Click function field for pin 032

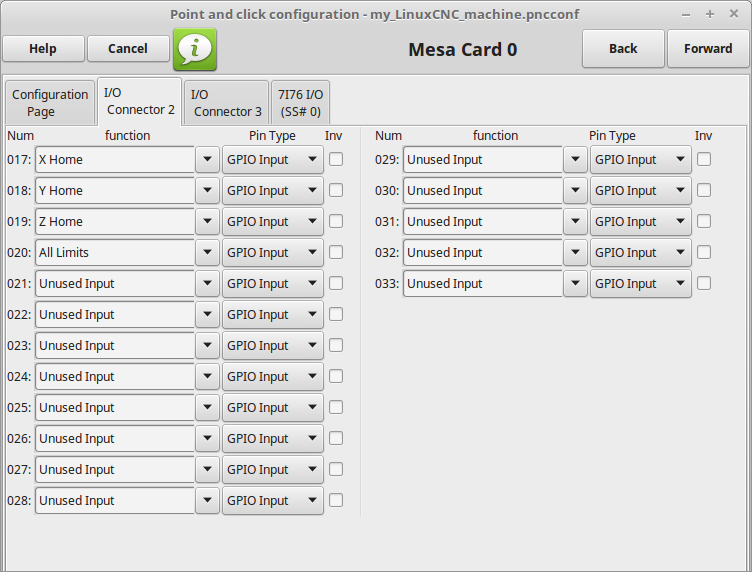(482, 252)
